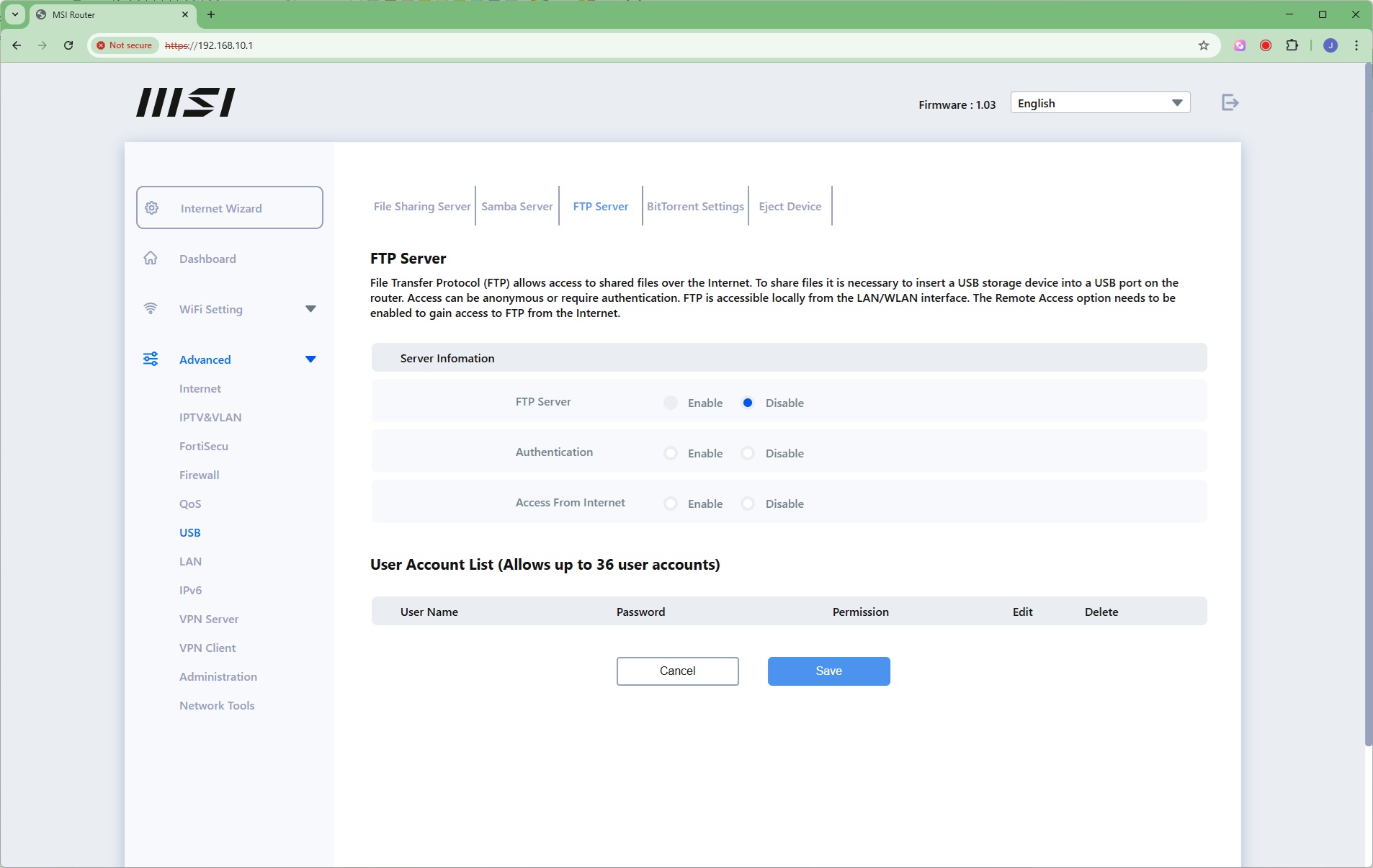
Task: Click the Permission column header
Action: (861, 612)
